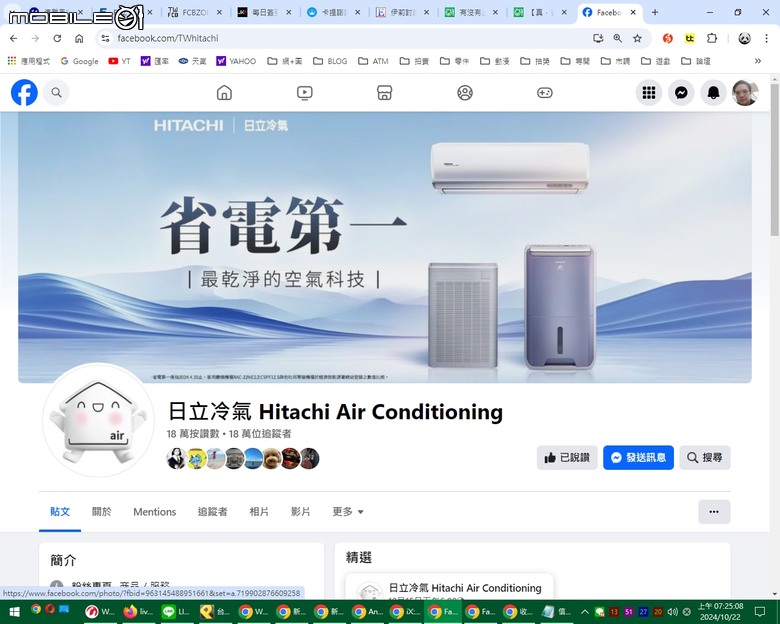
Task: Show more bookmarks with the double chevron
Action: 758,61
